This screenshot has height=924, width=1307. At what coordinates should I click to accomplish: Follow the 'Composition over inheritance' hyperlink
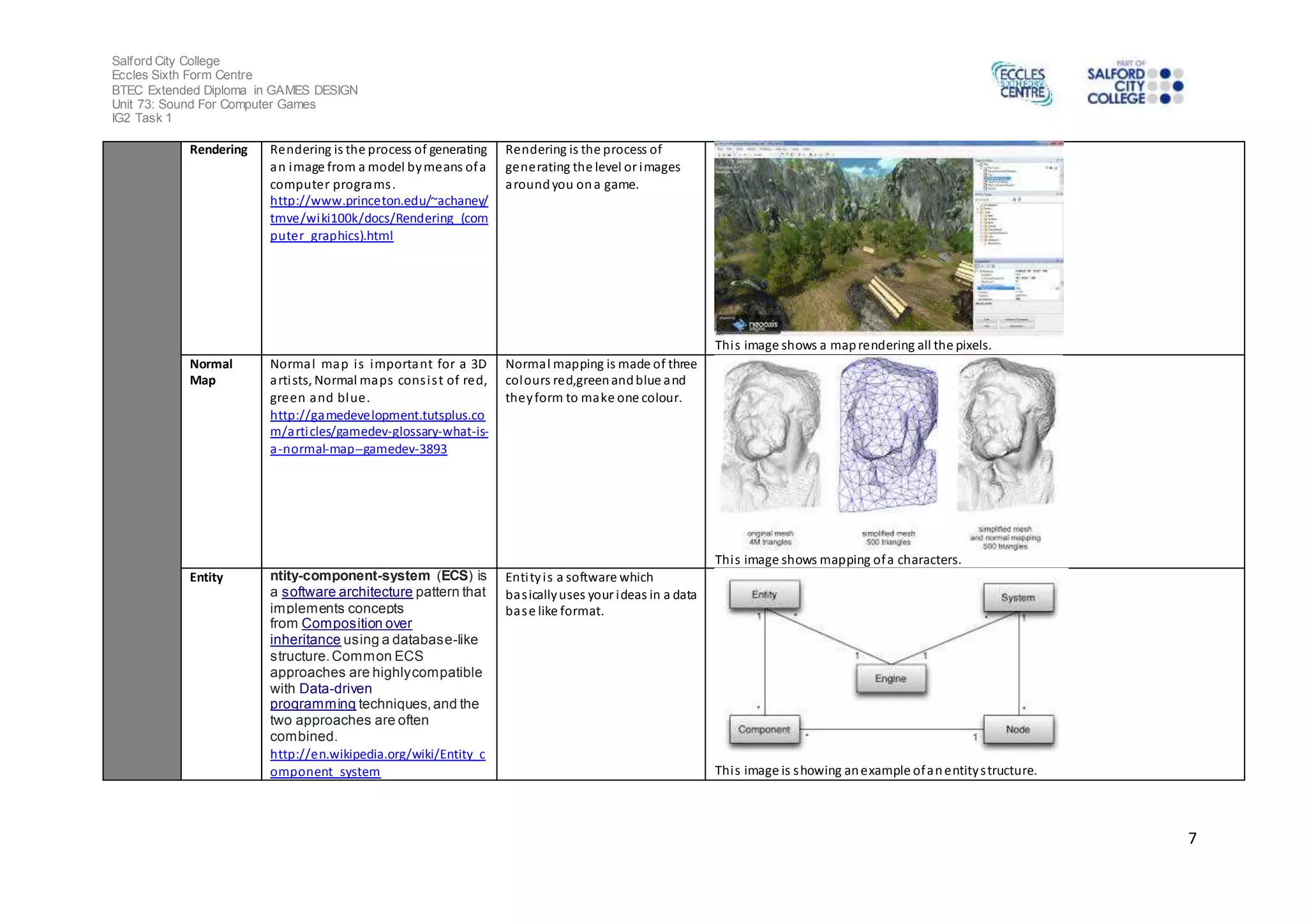pyautogui.click(x=356, y=624)
